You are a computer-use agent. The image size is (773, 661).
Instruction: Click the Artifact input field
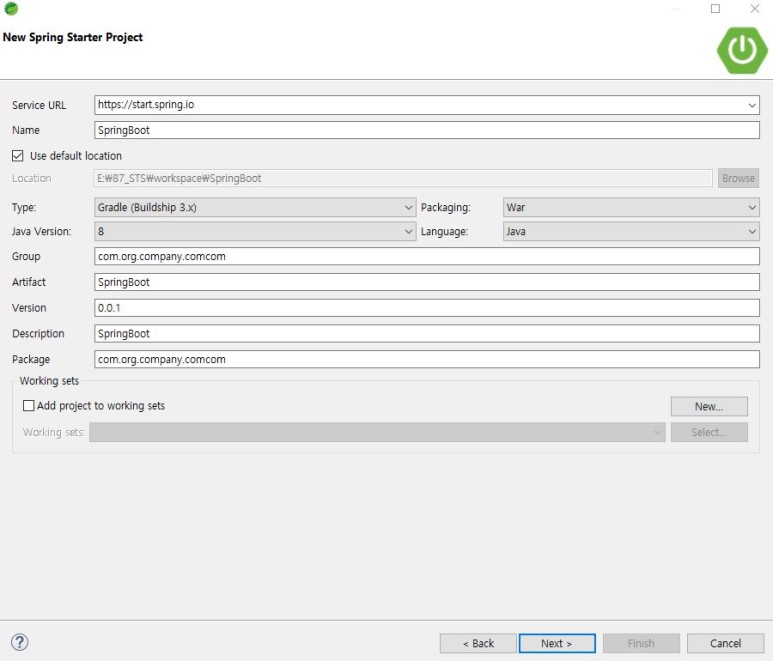click(x=426, y=282)
